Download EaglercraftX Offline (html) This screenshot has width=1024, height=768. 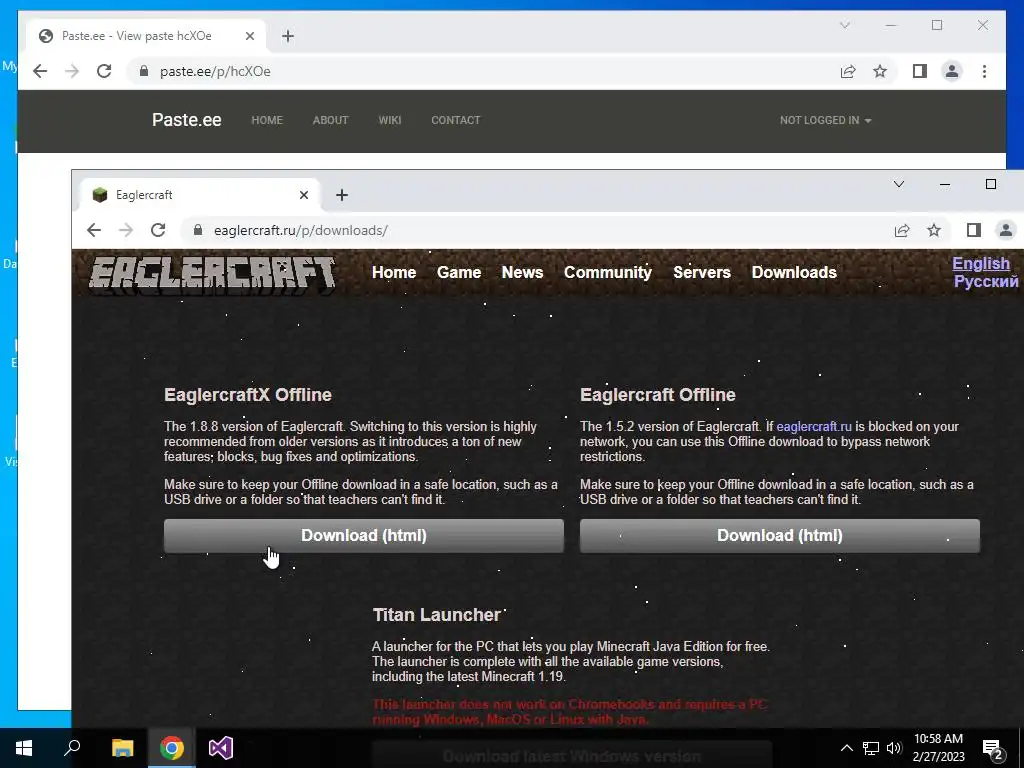coord(364,536)
